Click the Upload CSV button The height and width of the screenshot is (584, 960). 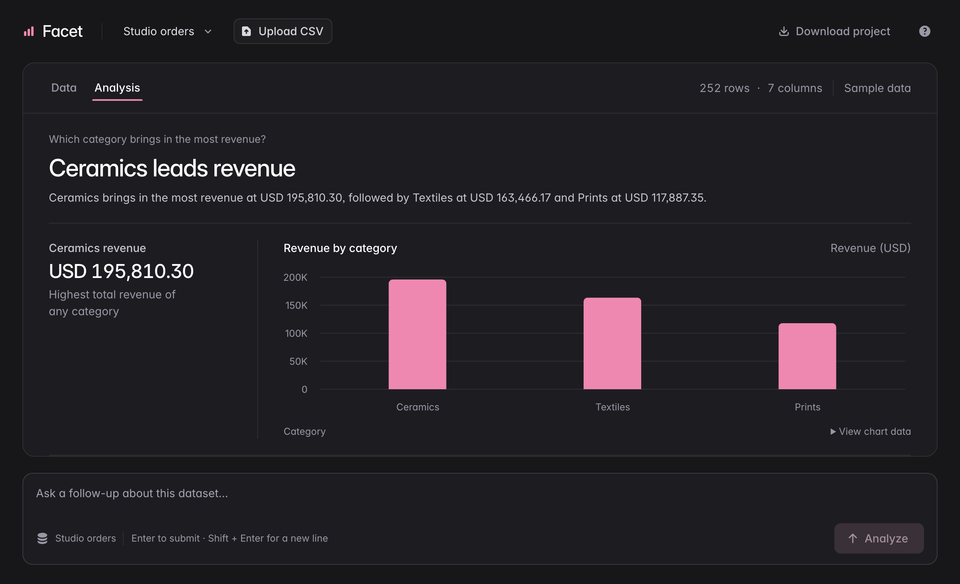pos(283,31)
